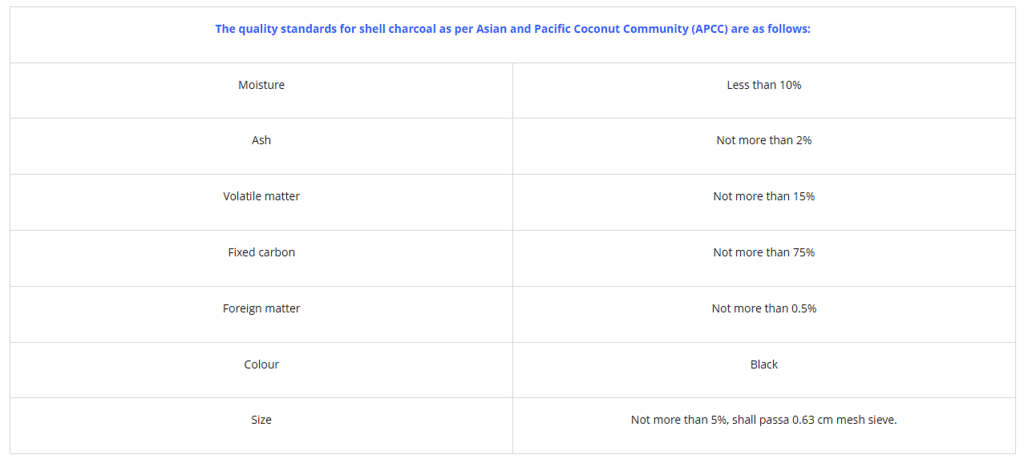Select the Volatile matter label
Screen dimensions: 1024x459
tap(261, 197)
